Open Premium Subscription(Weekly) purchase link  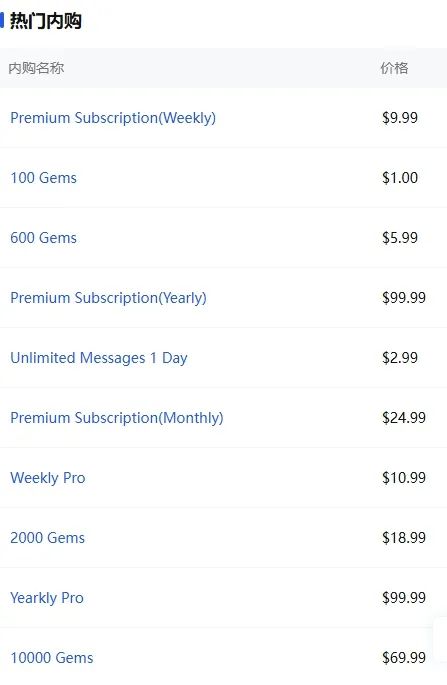pyautogui.click(x=113, y=118)
